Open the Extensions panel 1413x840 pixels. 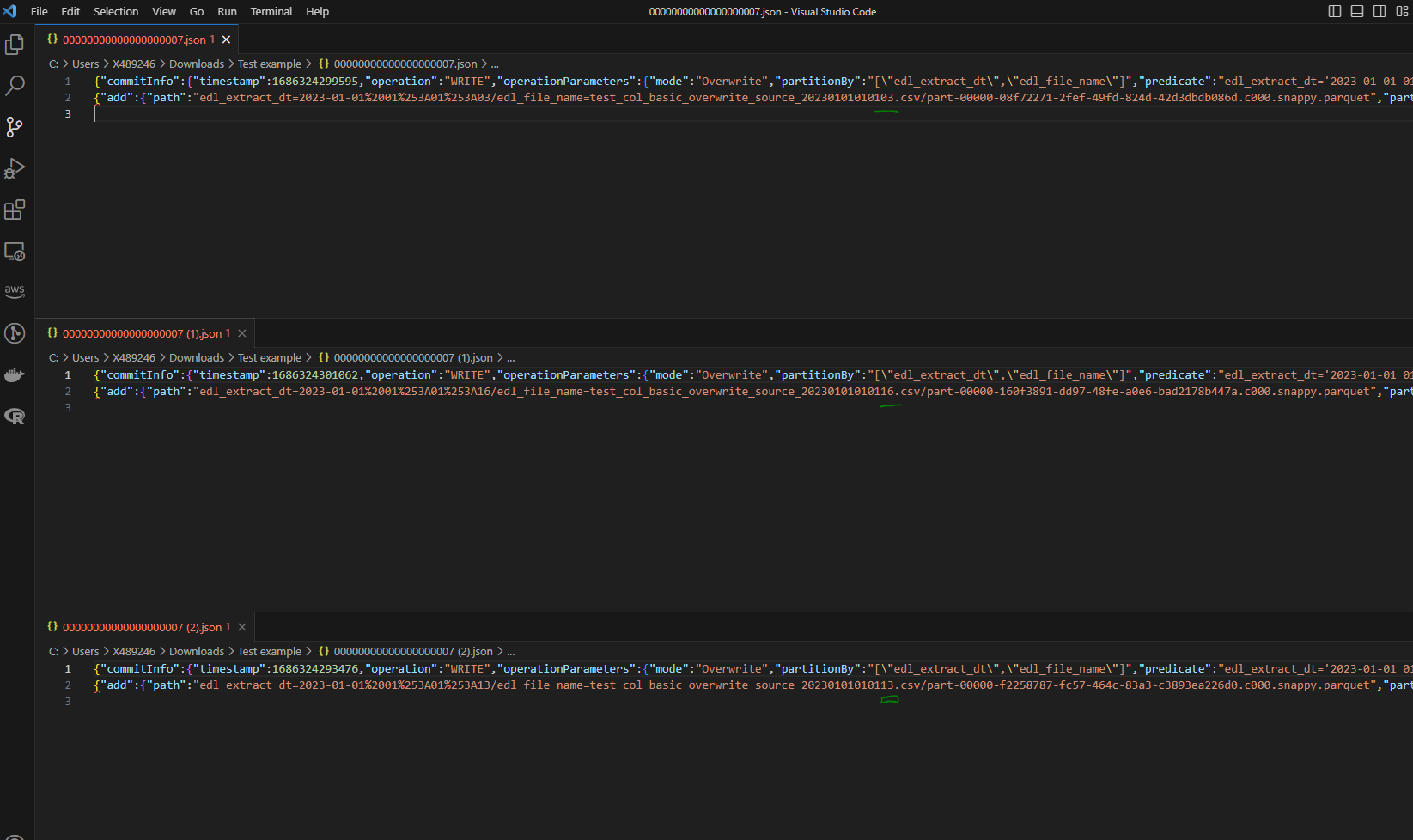tap(15, 210)
